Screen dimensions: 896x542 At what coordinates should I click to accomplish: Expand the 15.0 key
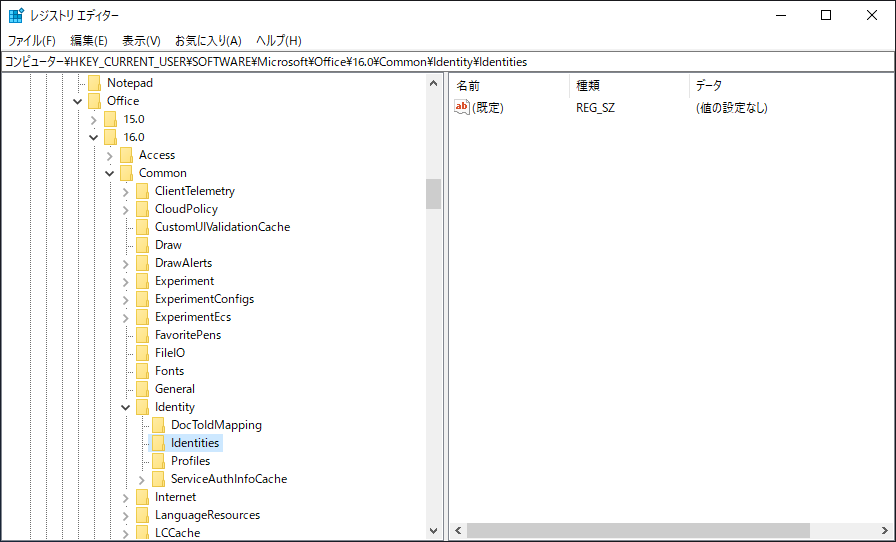tap(94, 119)
